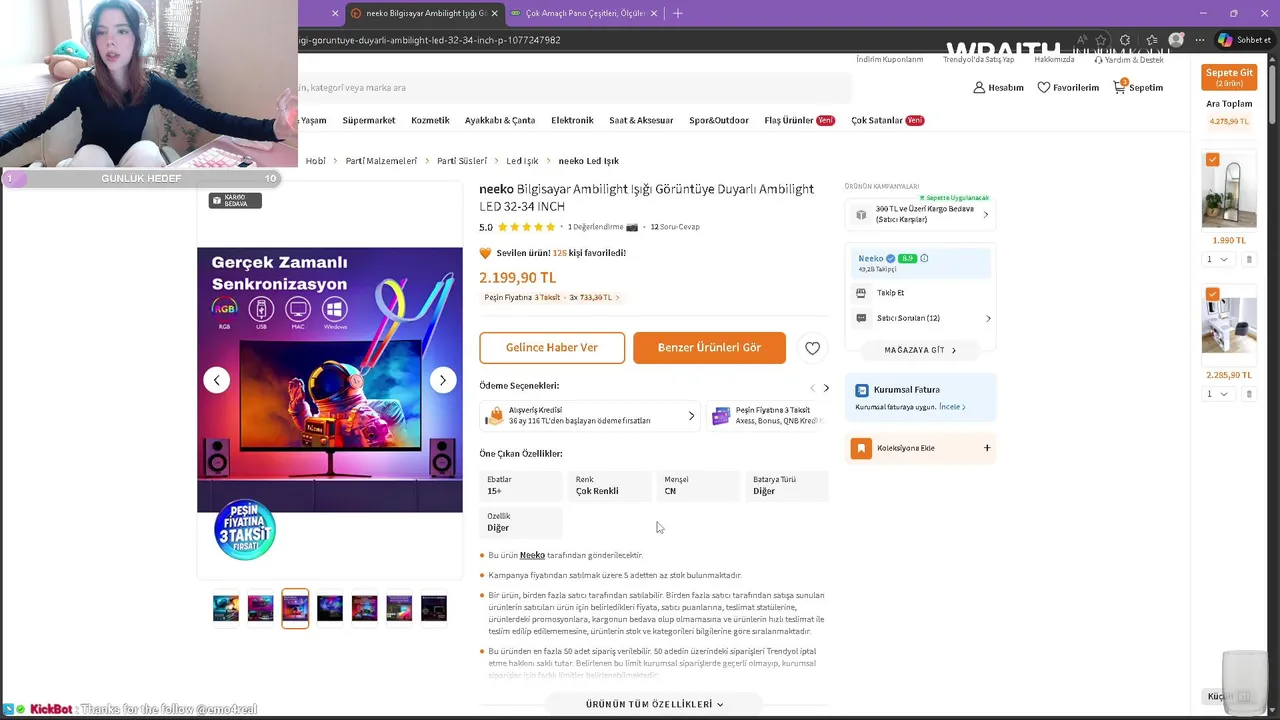This screenshot has height=720, width=1280.
Task: Select the last product thumbnail in gallery strip
Action: pyautogui.click(x=434, y=608)
